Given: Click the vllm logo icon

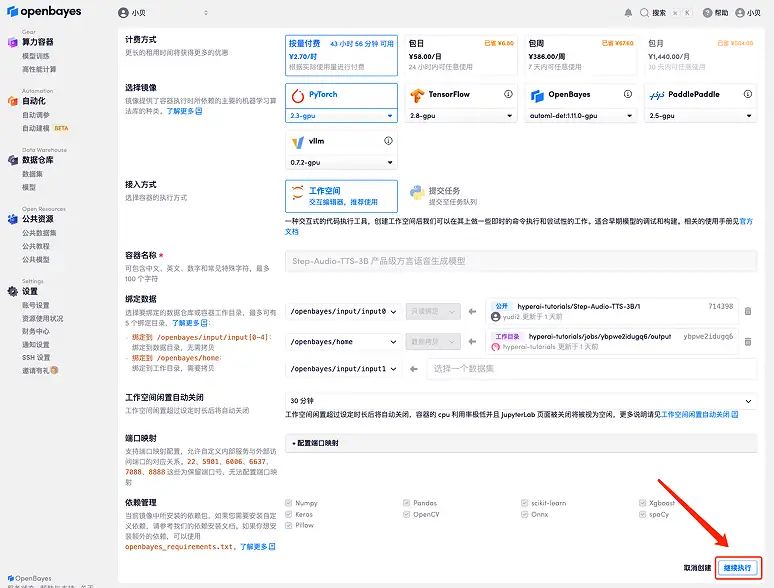Looking at the screenshot, I should (298, 142).
